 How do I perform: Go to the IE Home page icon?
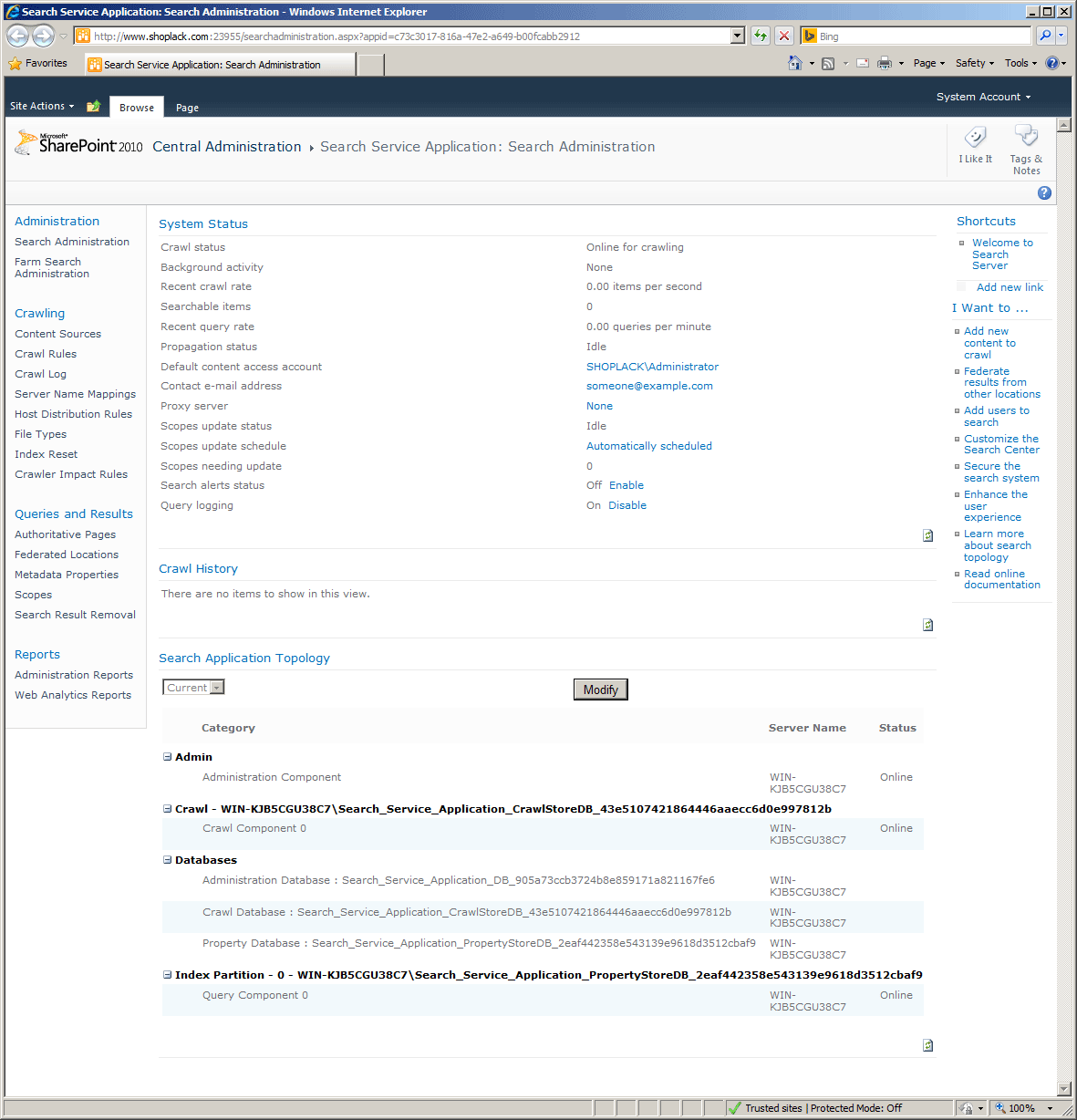(795, 63)
